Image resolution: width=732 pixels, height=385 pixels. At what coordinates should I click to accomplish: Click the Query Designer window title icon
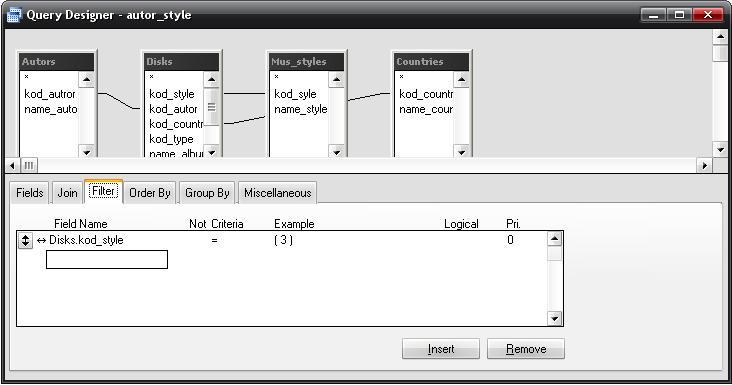click(14, 15)
